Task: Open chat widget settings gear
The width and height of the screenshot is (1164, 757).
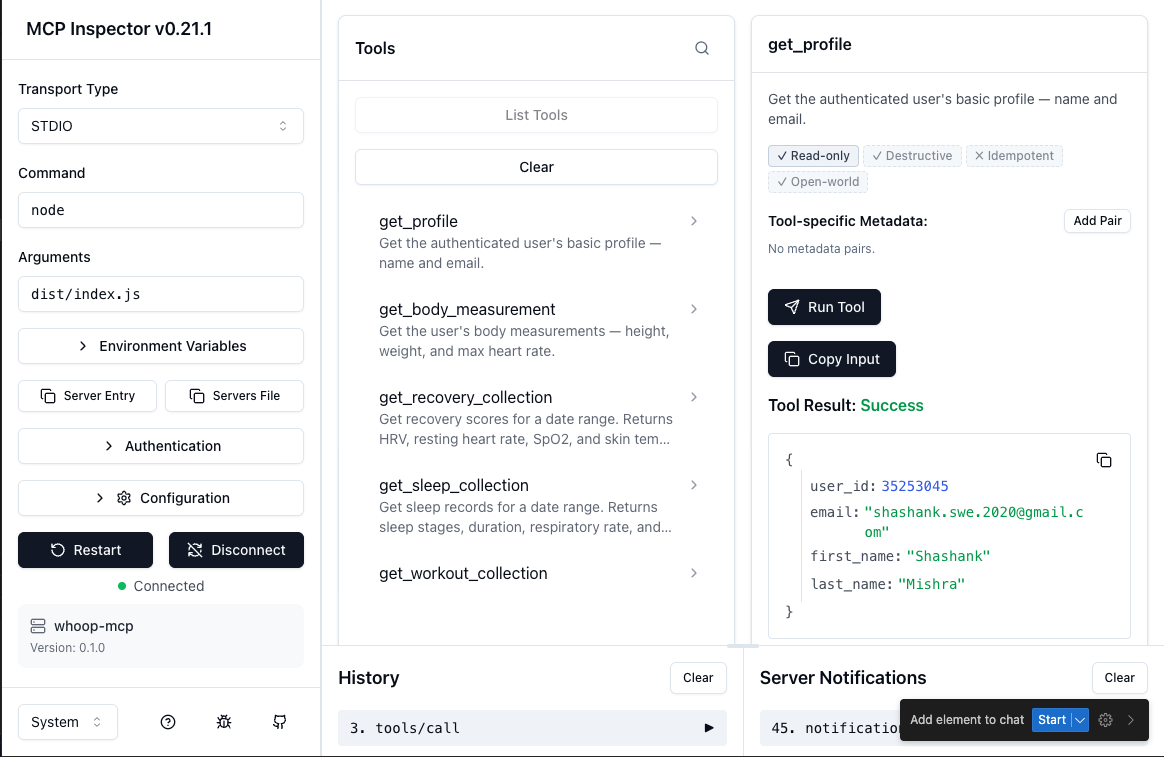Action: point(1104,719)
